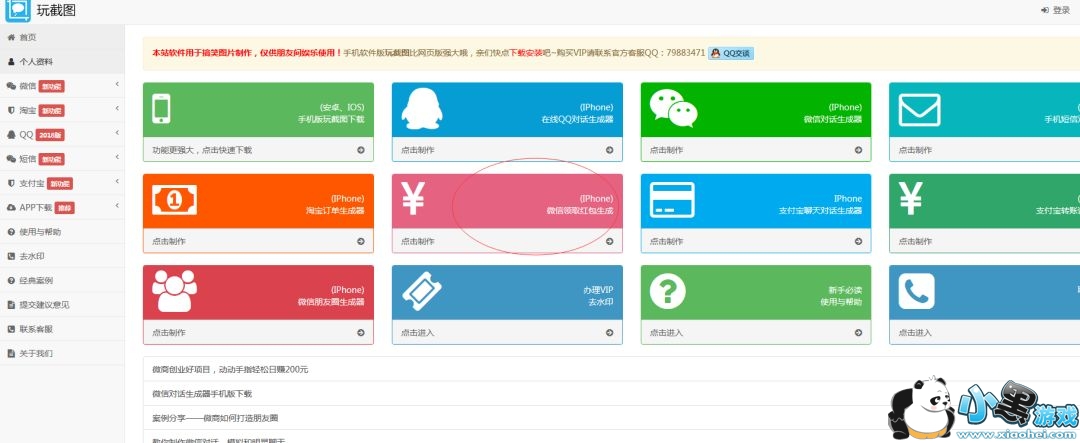Click the yen icon on the 支付宝转账 card

[x=911, y=200]
